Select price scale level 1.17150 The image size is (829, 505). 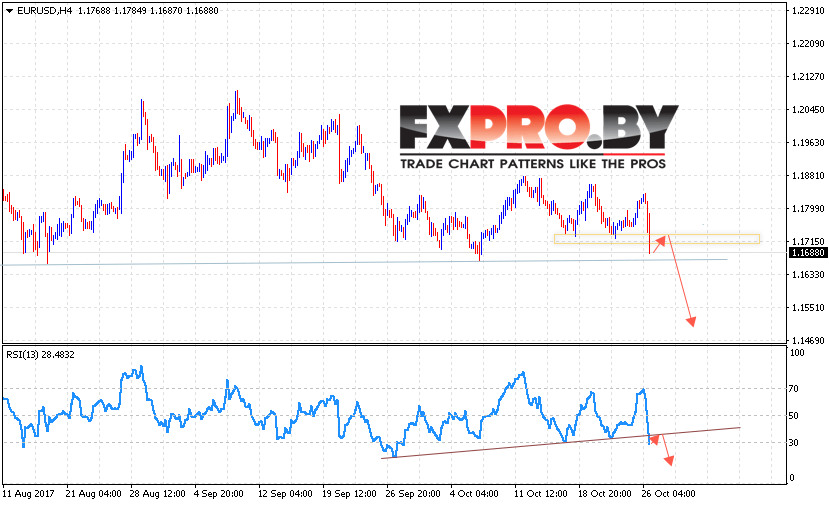(808, 241)
